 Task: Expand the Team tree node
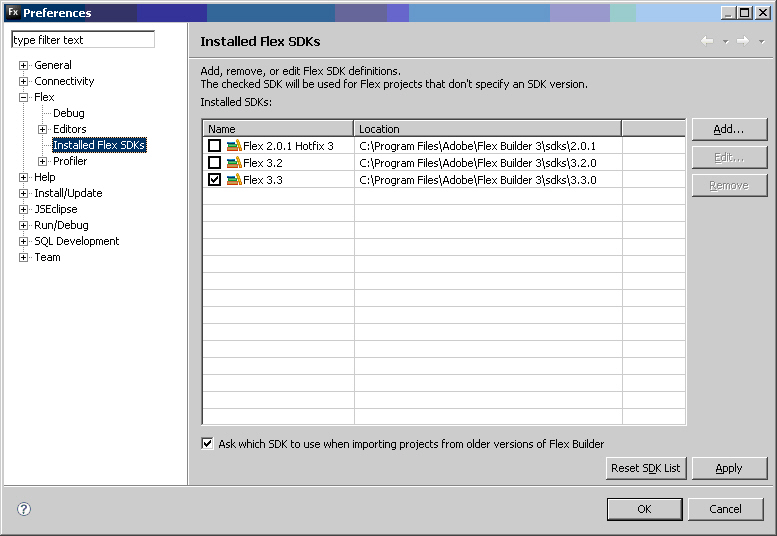[23, 258]
